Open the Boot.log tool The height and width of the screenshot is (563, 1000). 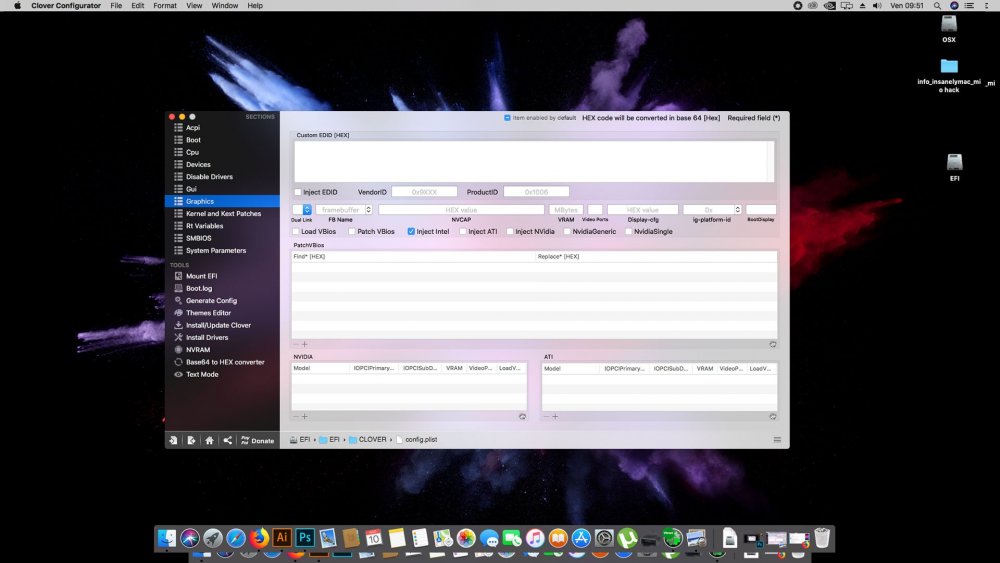[198, 288]
